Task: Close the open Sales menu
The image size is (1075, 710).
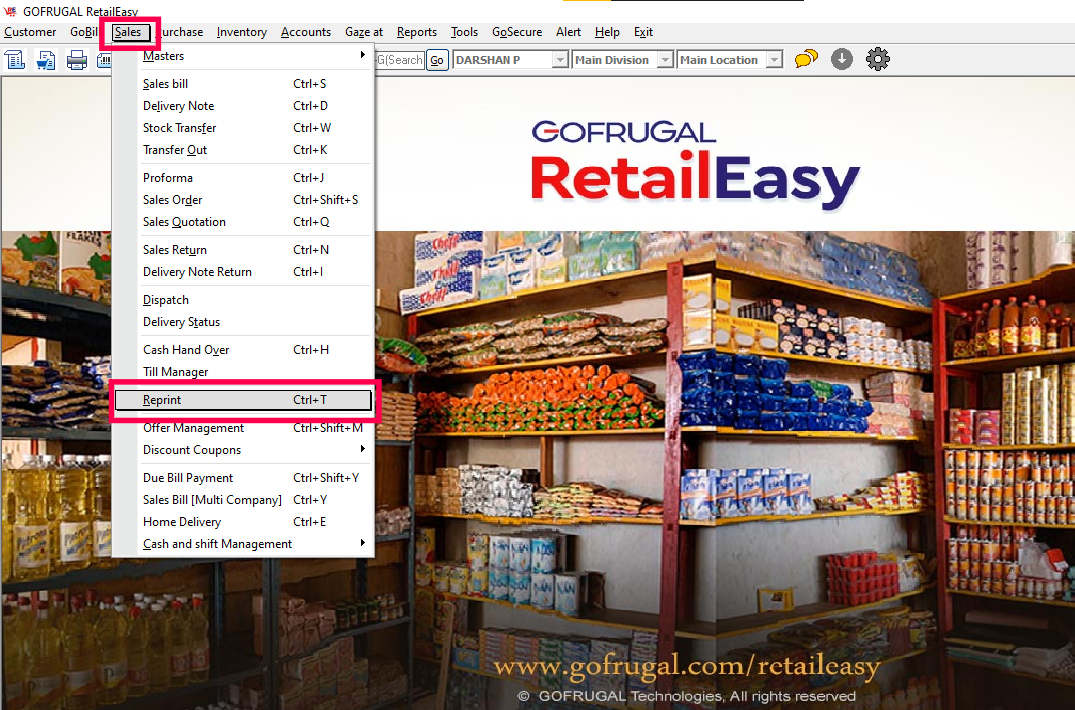Action: [x=128, y=32]
